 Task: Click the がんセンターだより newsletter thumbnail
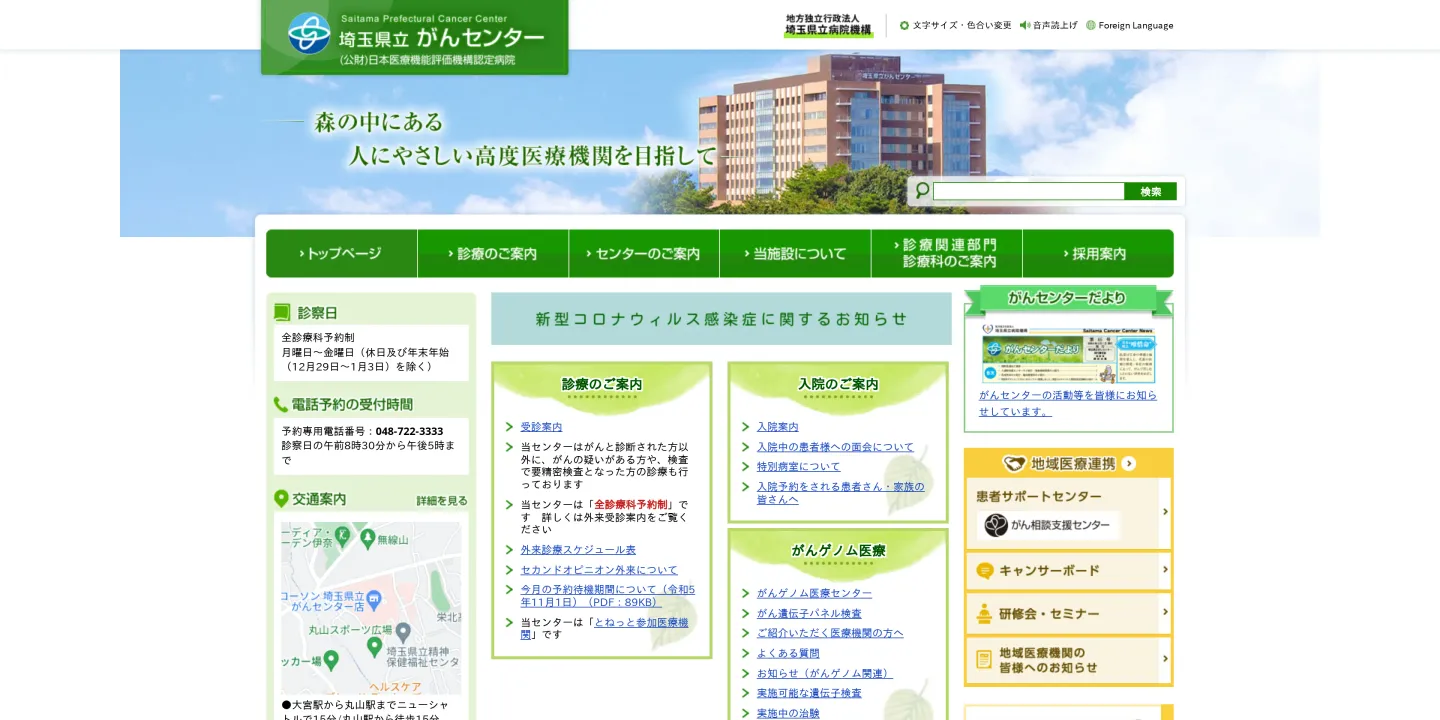pyautogui.click(x=1068, y=354)
